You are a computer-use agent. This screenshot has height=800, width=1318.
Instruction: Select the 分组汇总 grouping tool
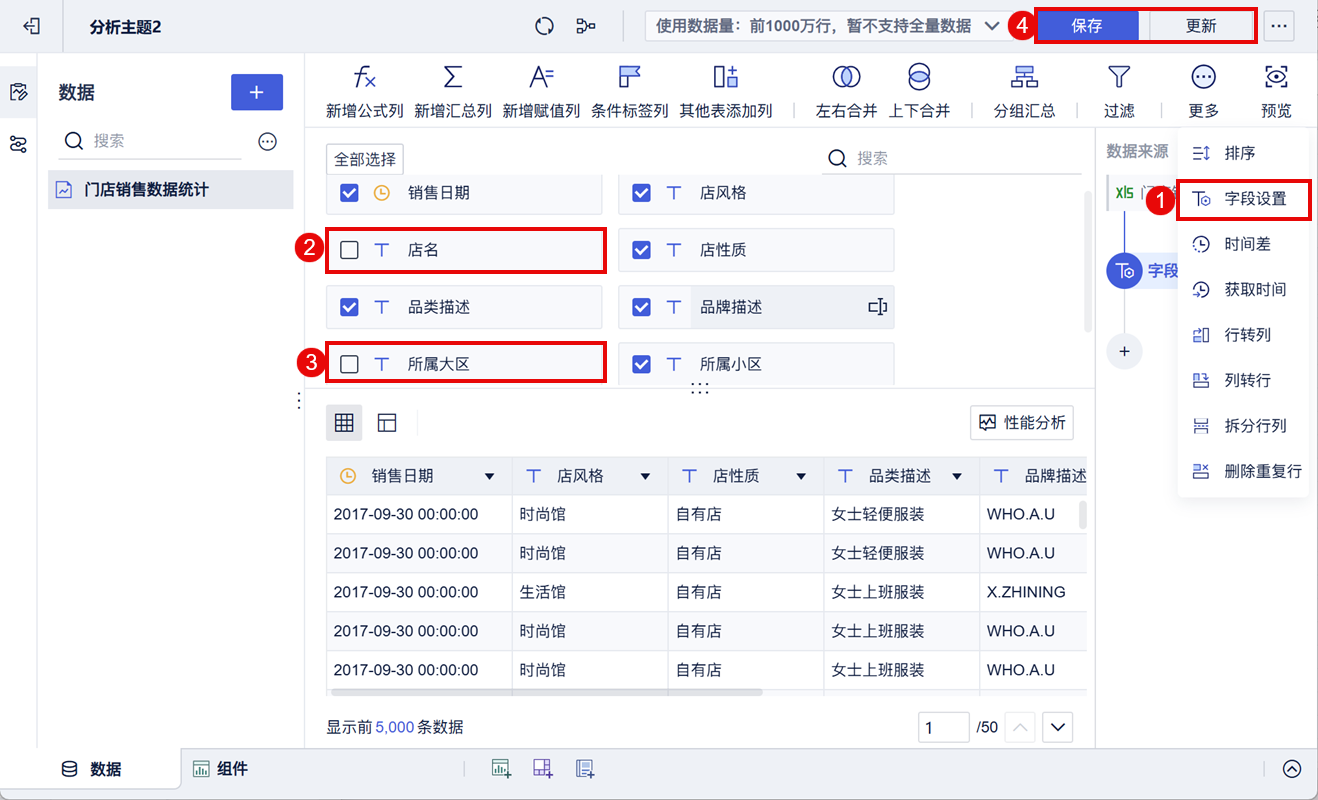[1024, 90]
